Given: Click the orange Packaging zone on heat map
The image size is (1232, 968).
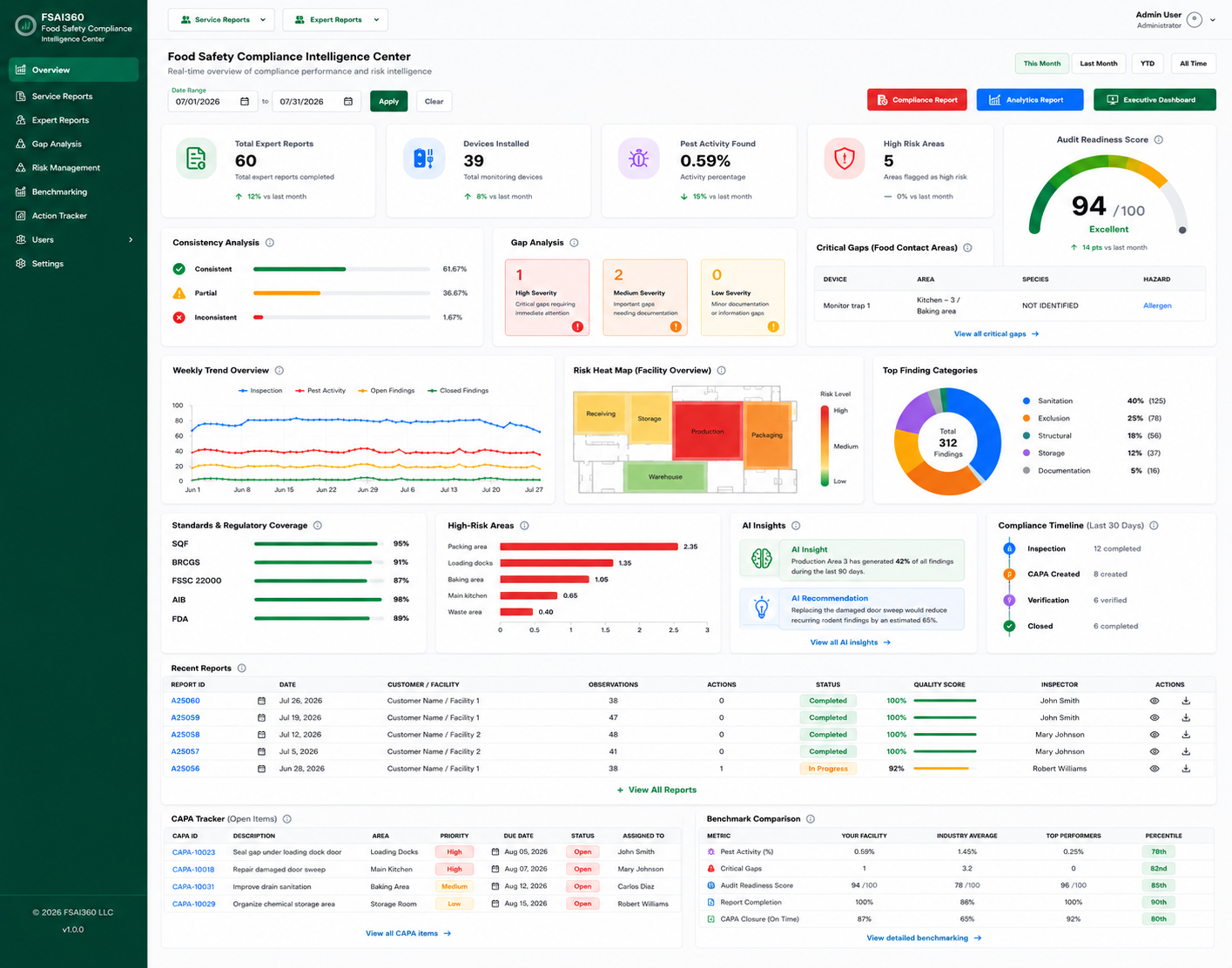Looking at the screenshot, I should 767,434.
